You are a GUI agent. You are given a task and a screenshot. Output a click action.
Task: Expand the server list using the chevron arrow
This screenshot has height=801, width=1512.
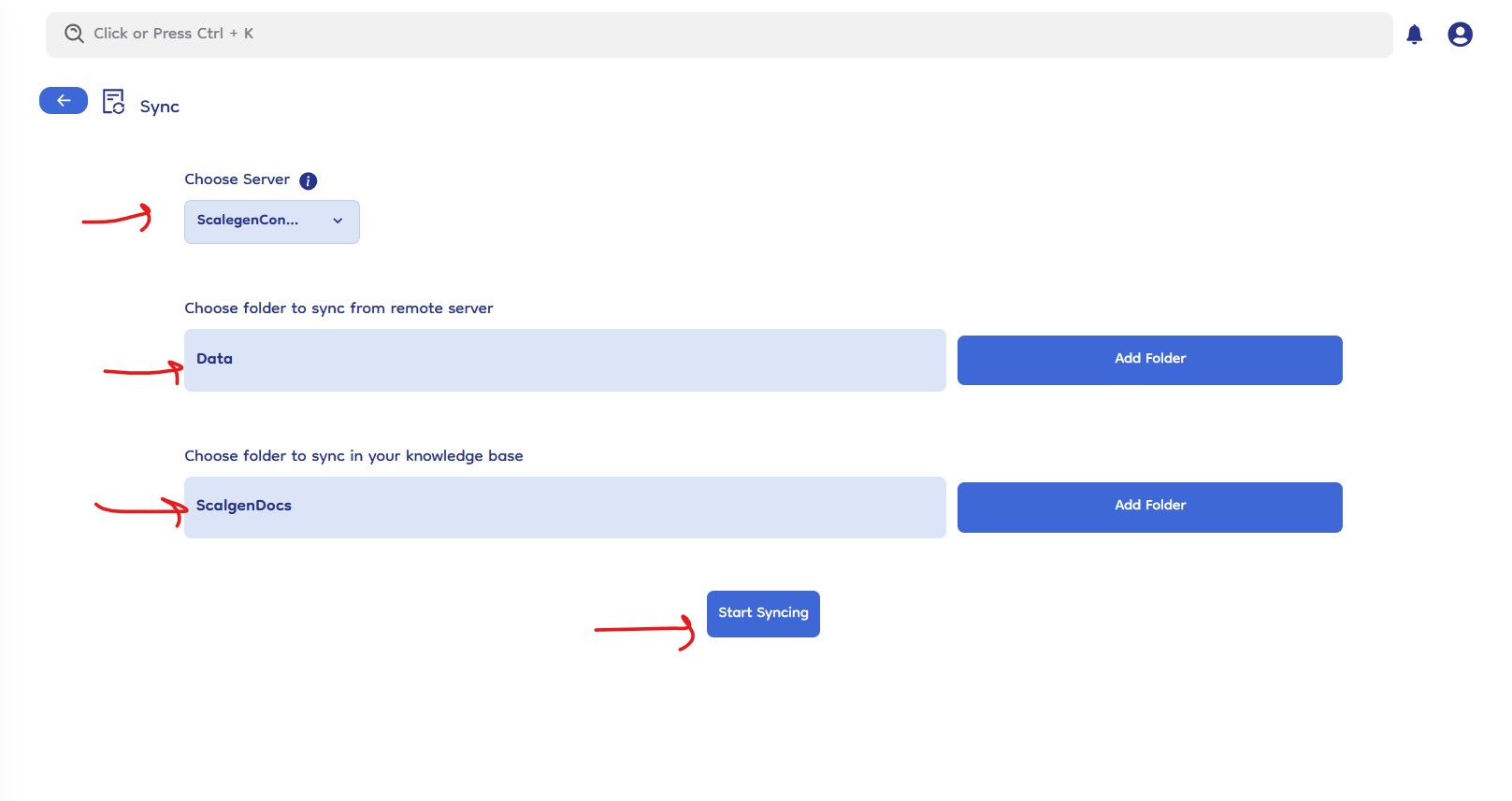(338, 222)
